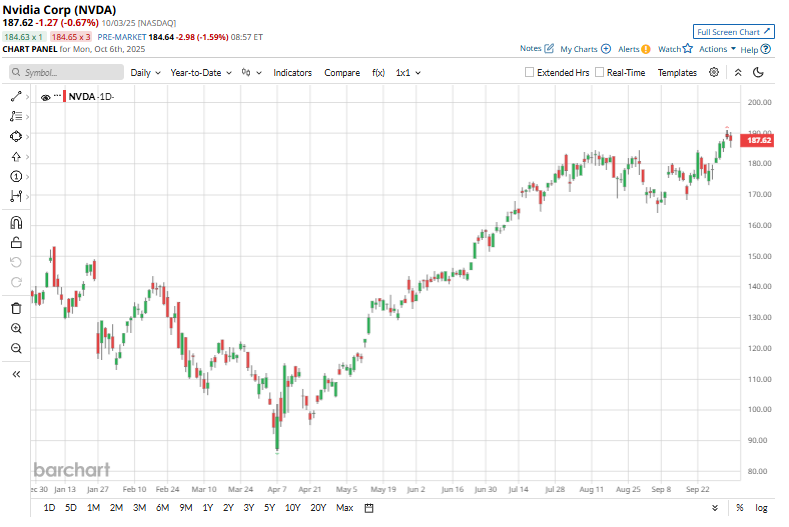This screenshot has height=527, width=789.
Task: Zoom out with the magnifier minus
Action: tap(16, 348)
